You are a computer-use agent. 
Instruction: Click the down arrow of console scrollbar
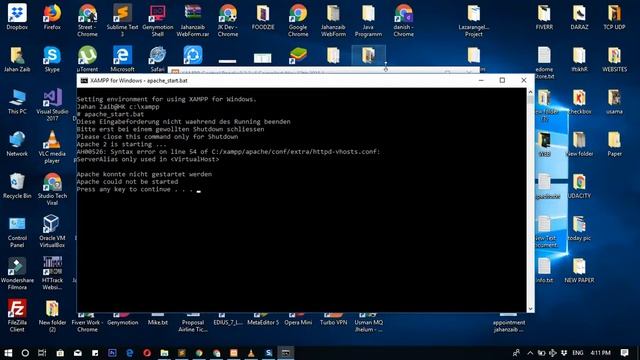click(x=530, y=309)
